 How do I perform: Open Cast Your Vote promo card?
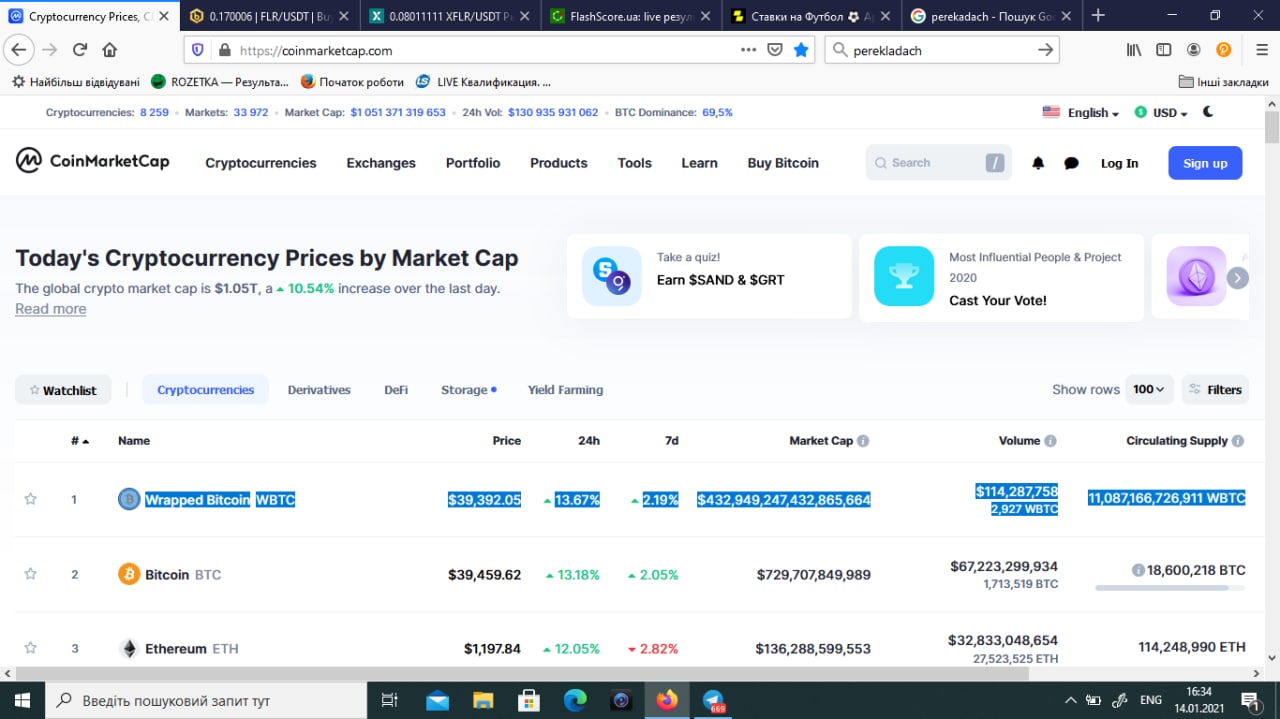tap(1001, 278)
